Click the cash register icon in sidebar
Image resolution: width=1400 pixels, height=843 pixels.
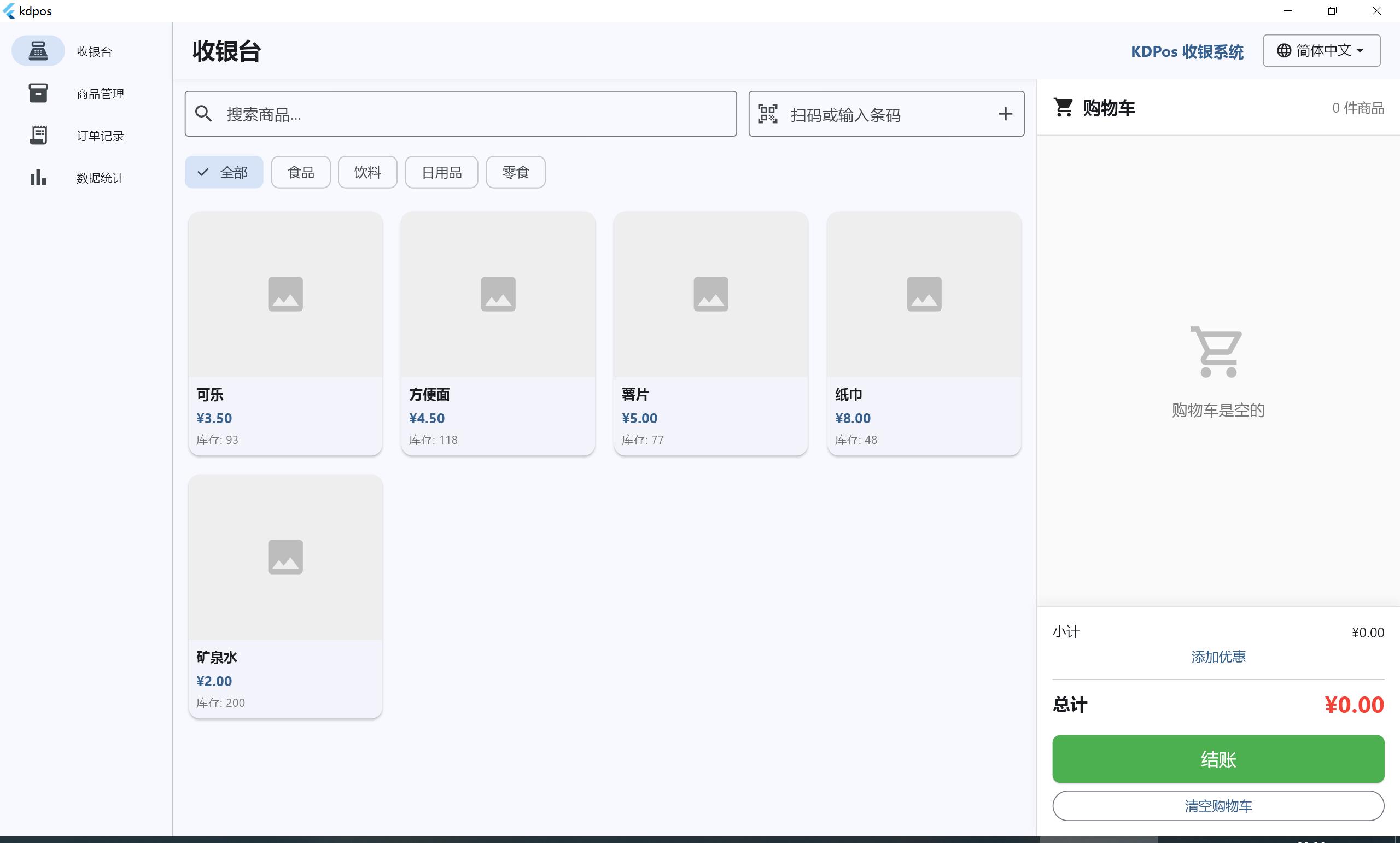(38, 50)
